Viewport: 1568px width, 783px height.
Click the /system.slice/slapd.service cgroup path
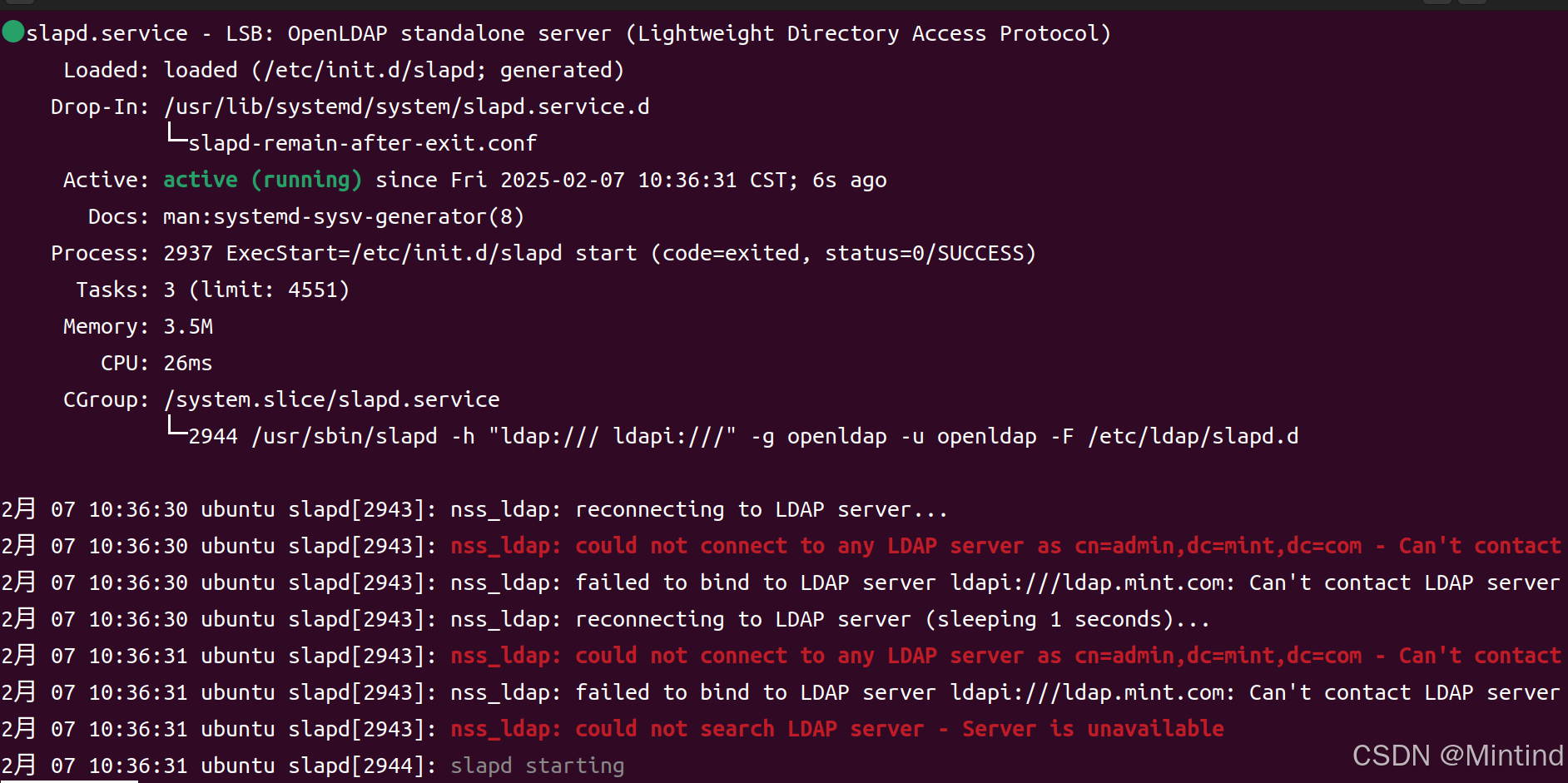tap(331, 399)
